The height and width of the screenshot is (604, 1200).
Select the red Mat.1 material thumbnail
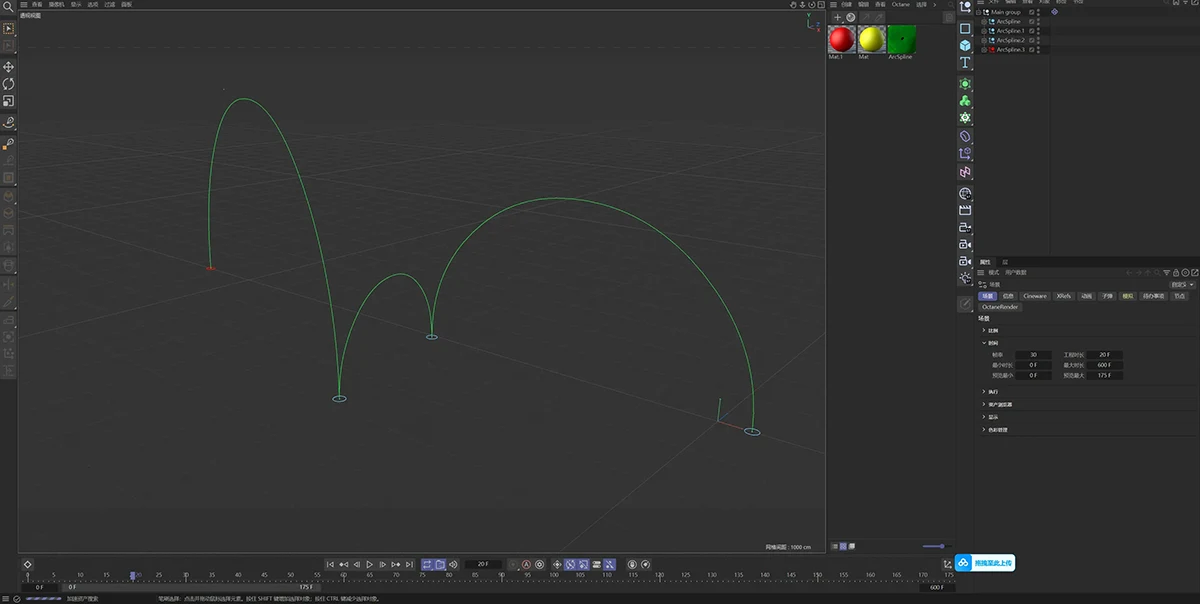[x=841, y=39]
